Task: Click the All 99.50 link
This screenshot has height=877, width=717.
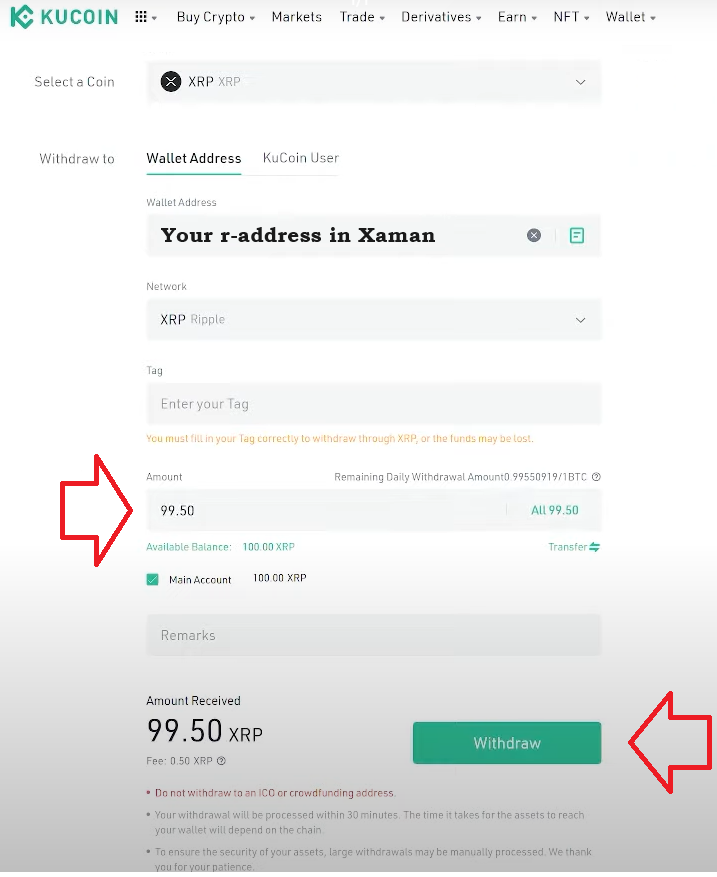Action: click(x=555, y=510)
